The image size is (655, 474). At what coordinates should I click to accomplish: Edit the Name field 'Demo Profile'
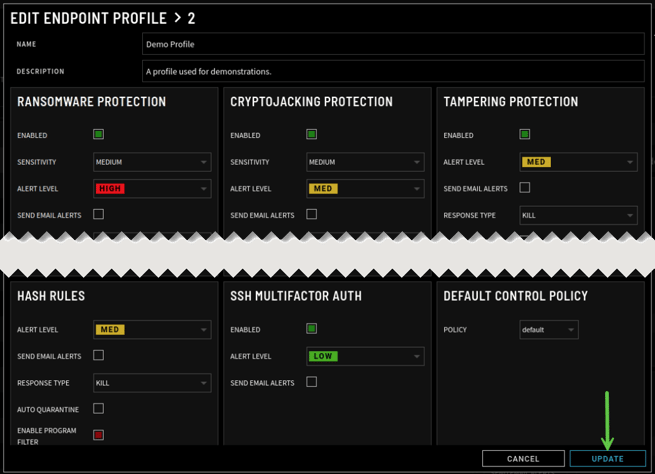point(393,44)
